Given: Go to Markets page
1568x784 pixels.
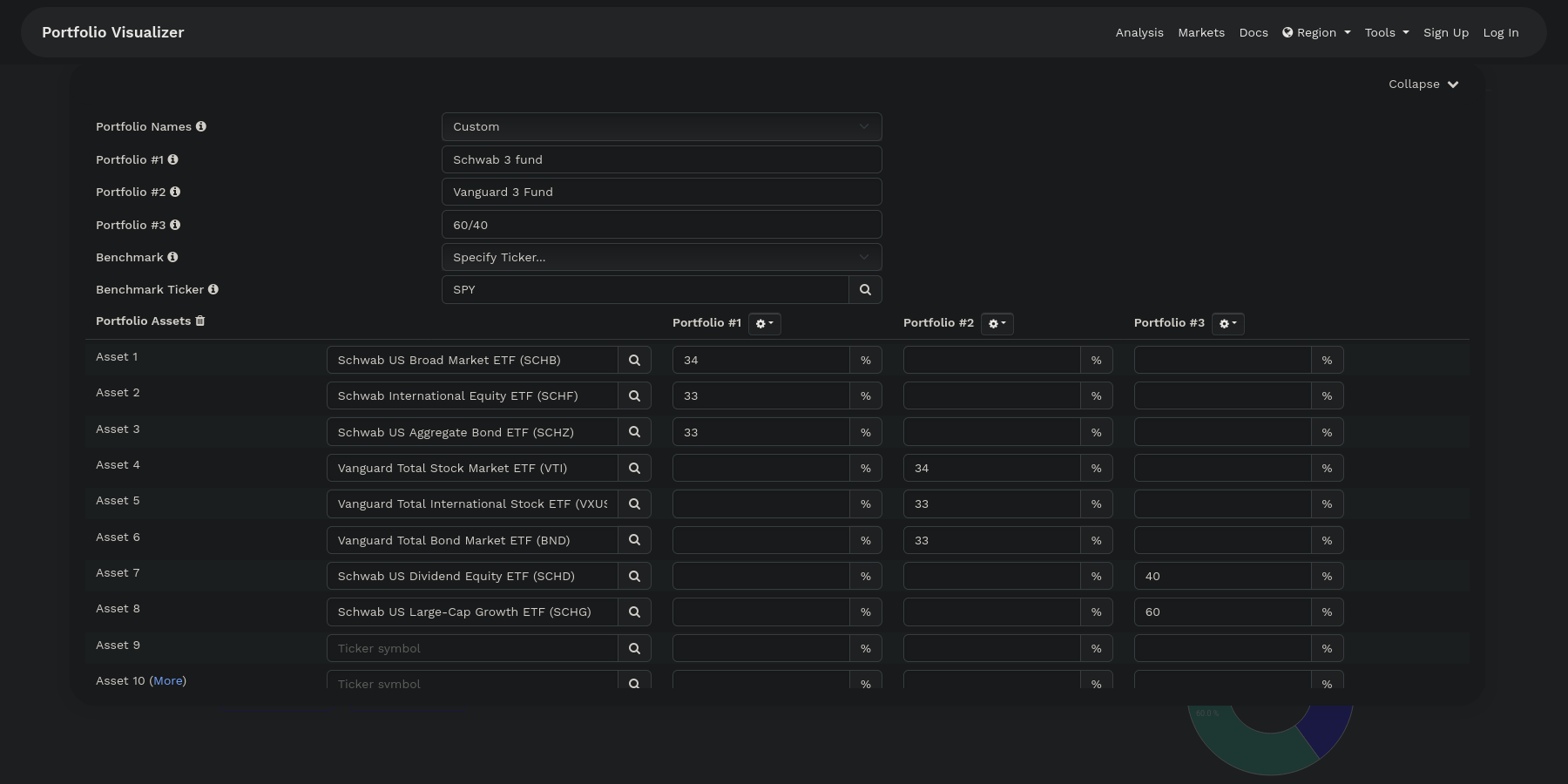Looking at the screenshot, I should [x=1201, y=32].
